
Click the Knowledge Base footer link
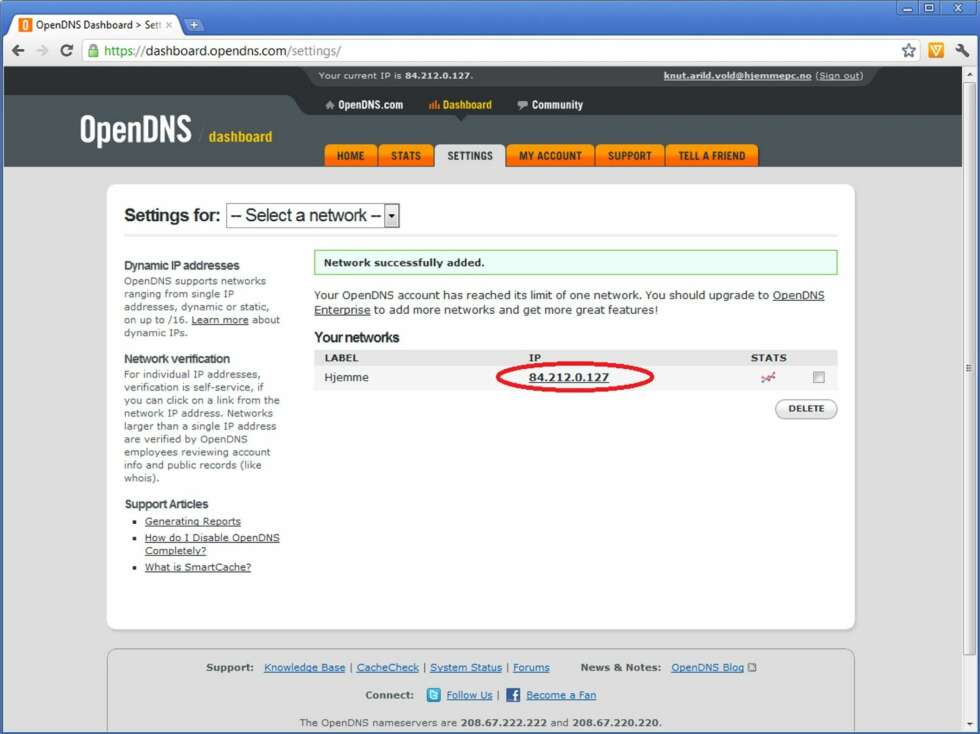[x=304, y=668]
